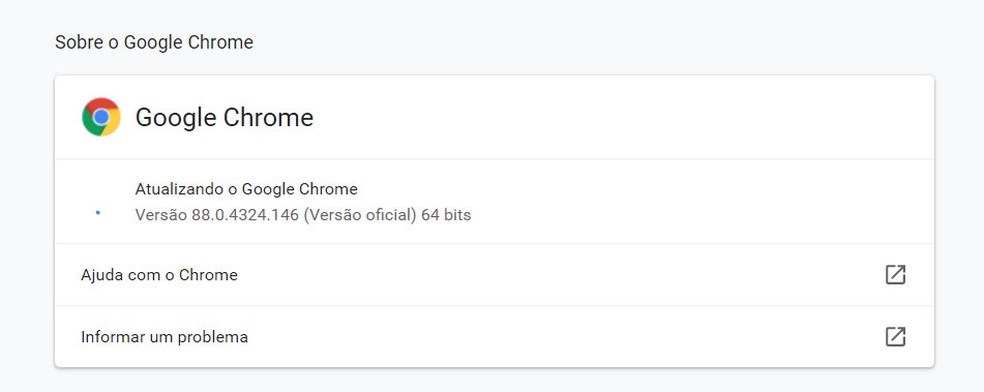Click the word Versão at line start
Viewport: 984px width, 392px height.
click(161, 215)
